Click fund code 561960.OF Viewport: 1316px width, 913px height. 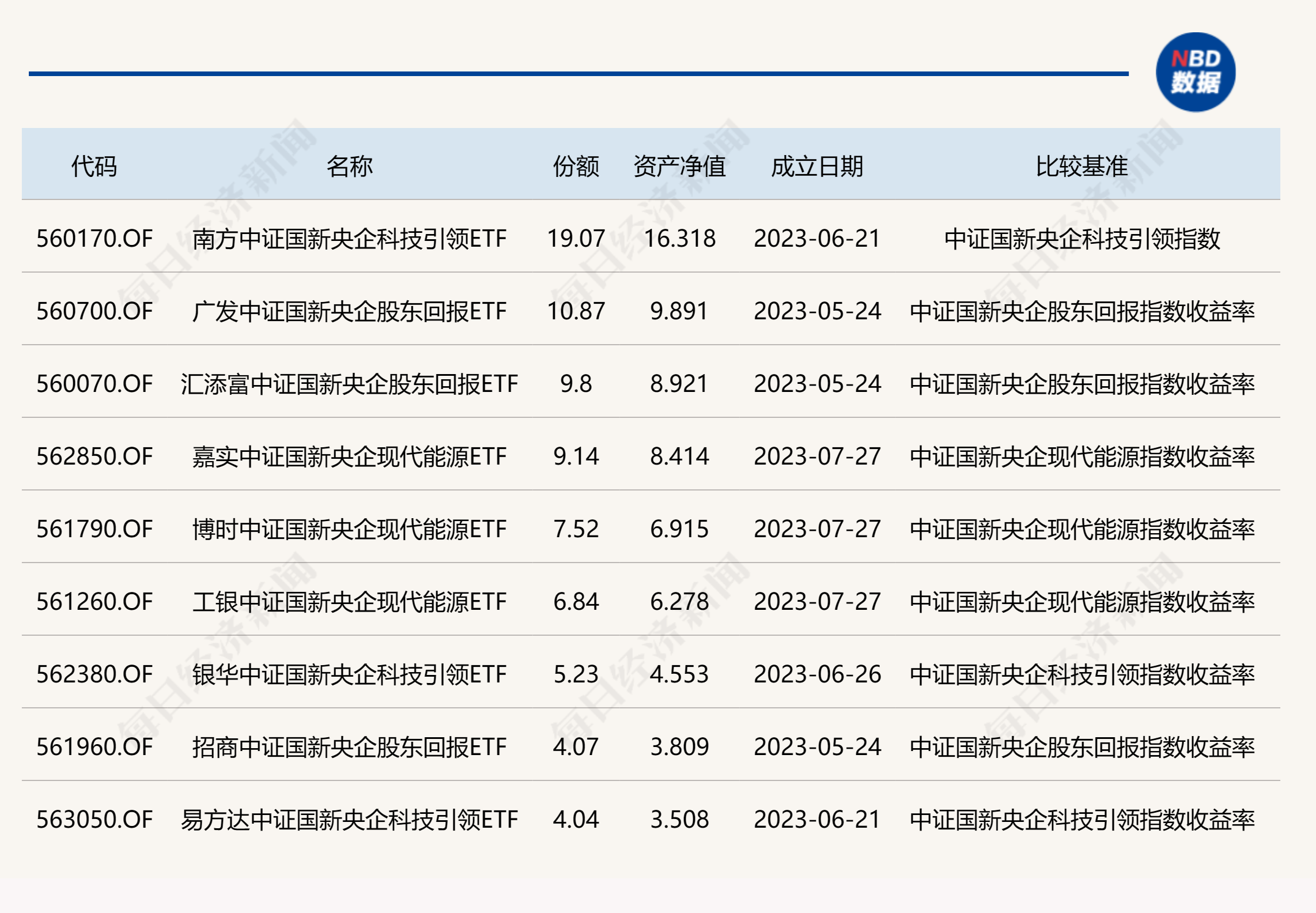tap(94, 747)
